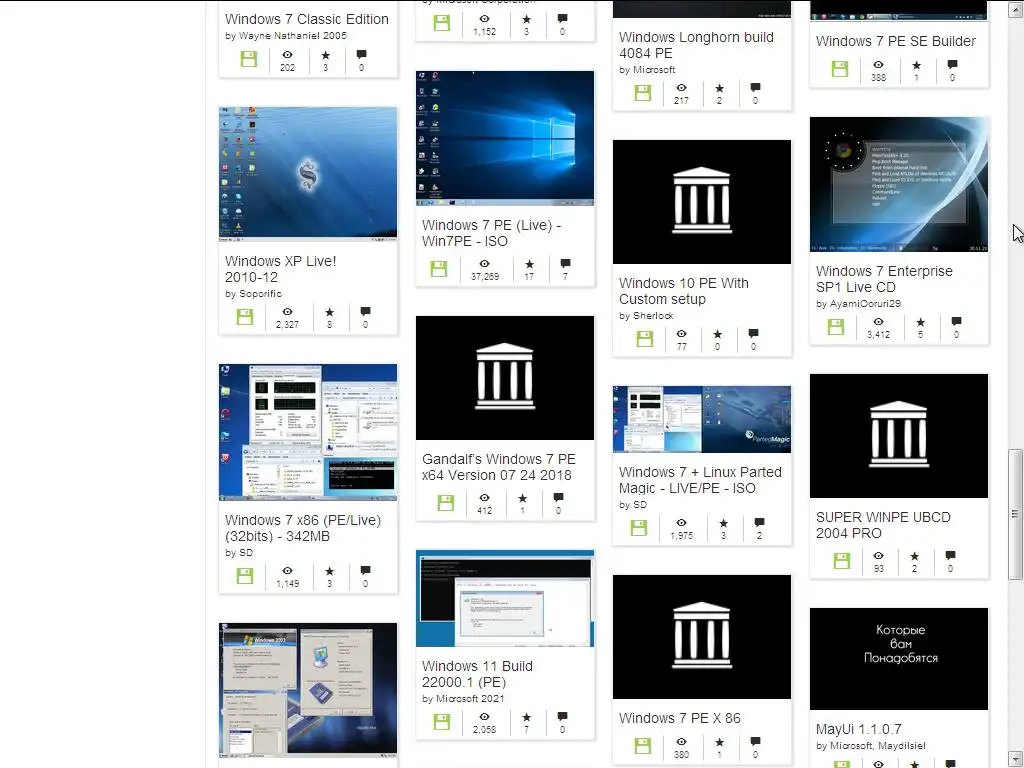Open Gandalf's Windows 7 PE archive-logo thumbnail
The image size is (1024, 768).
click(x=505, y=378)
